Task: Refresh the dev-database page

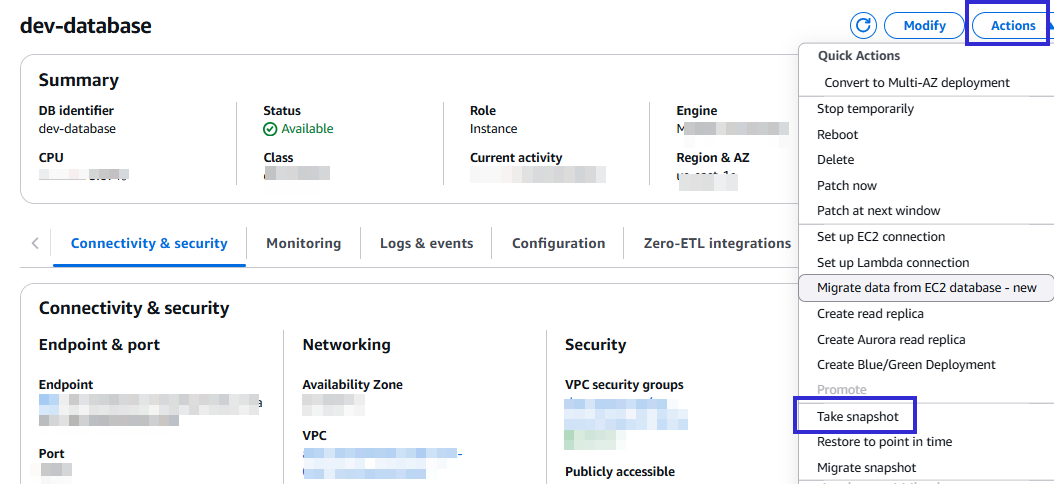Action: pyautogui.click(x=864, y=26)
